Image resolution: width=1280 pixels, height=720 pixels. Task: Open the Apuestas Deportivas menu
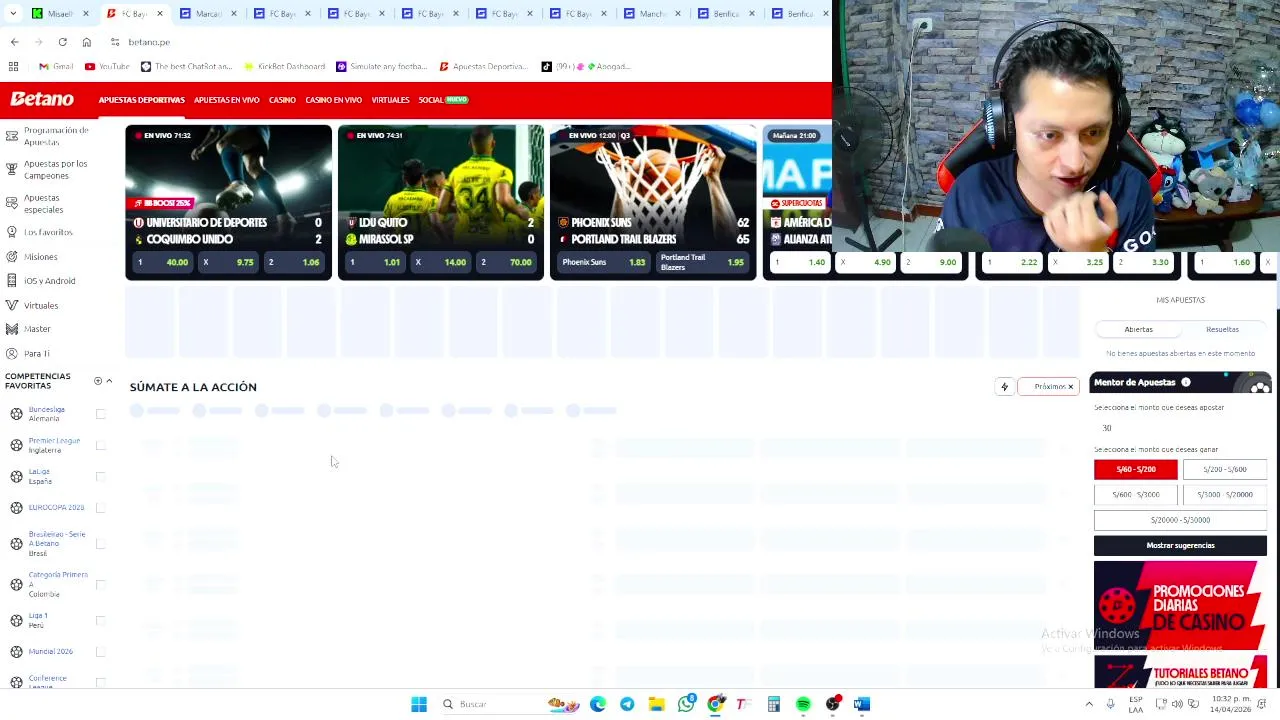click(x=142, y=100)
